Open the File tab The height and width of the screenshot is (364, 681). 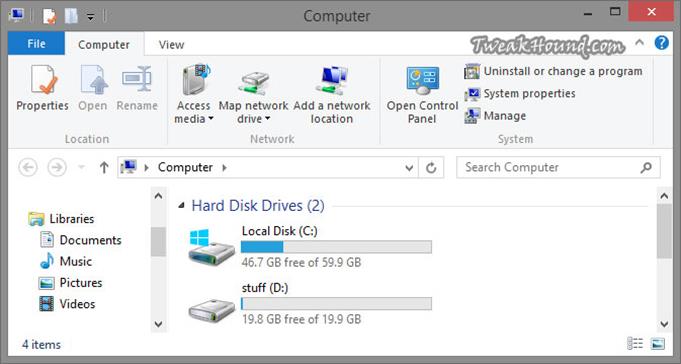(36, 43)
